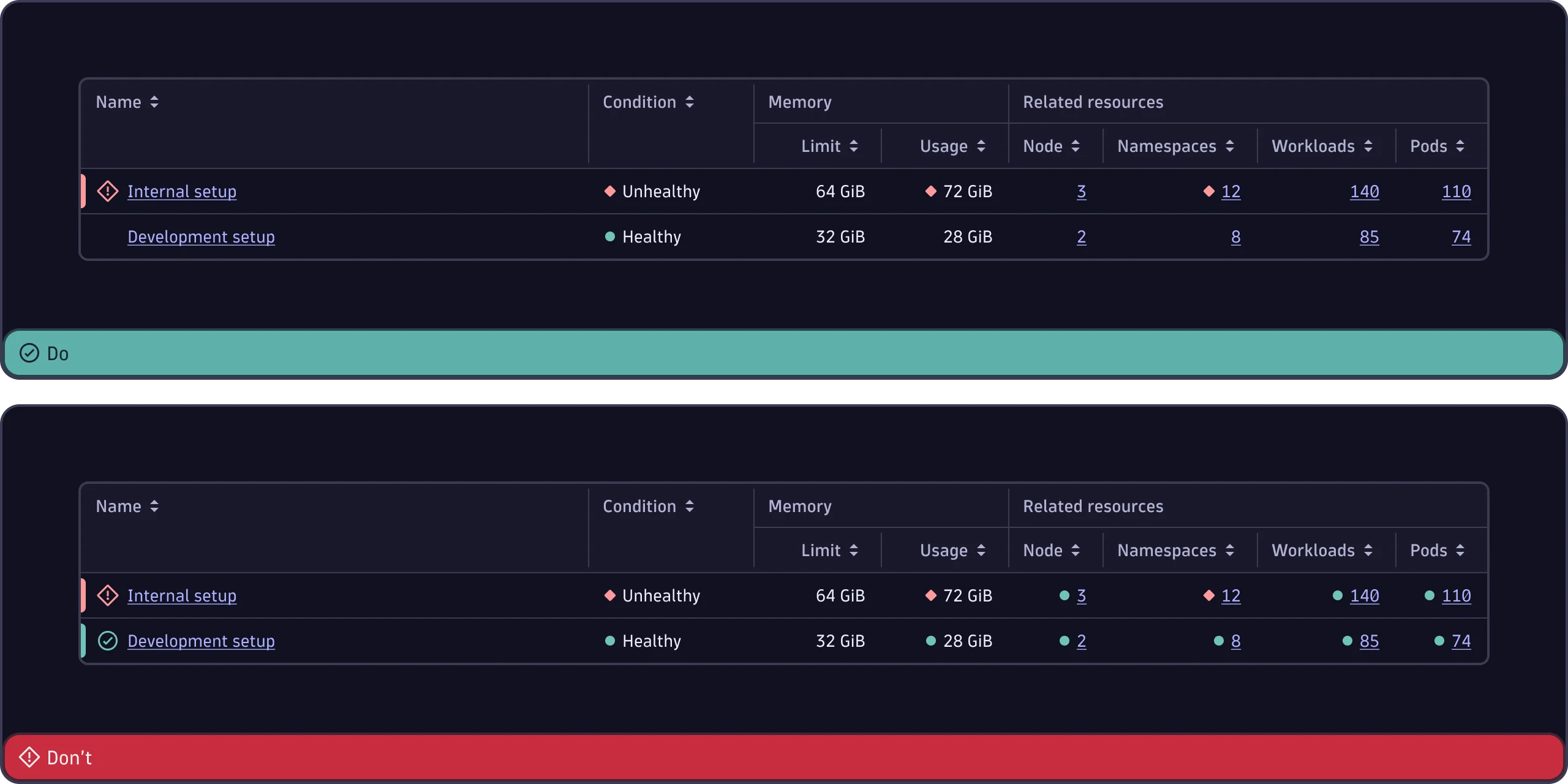Open pods 74 link in Do table
The image size is (1568, 784).
[1461, 237]
